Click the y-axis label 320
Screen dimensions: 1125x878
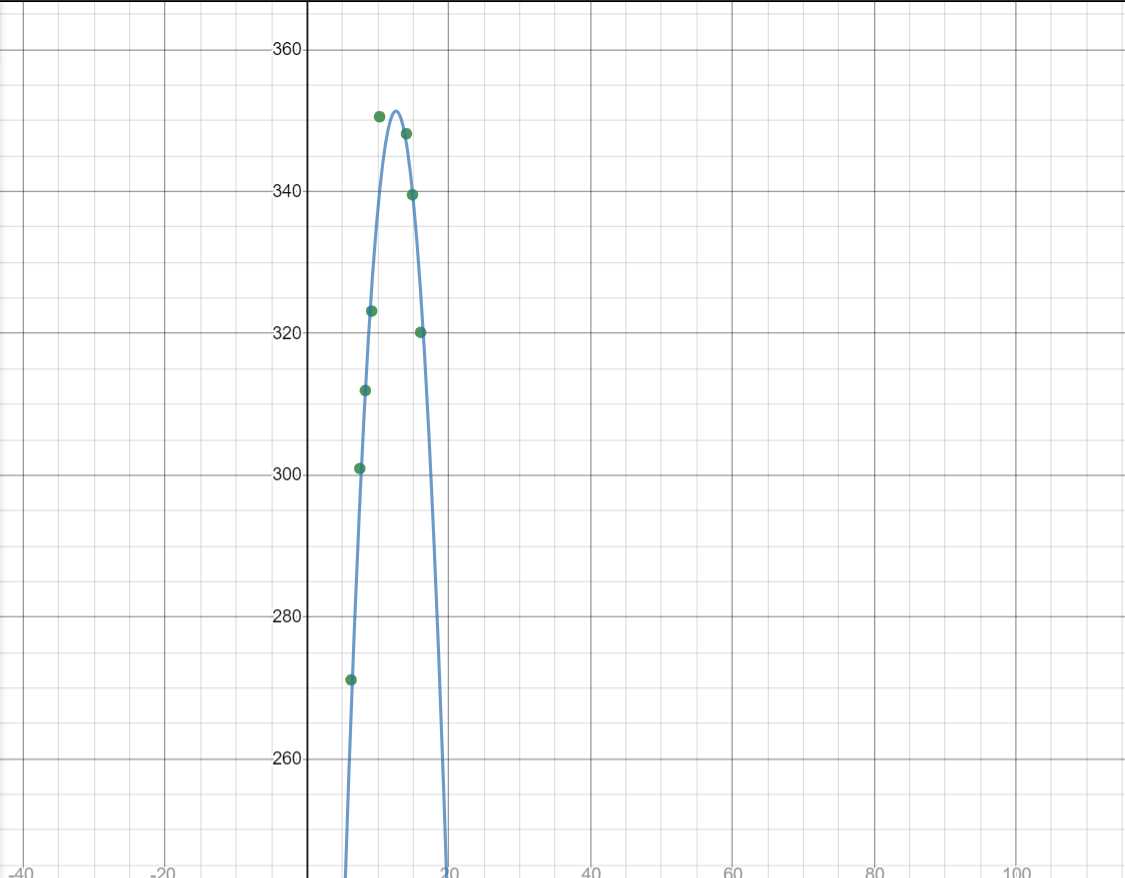point(287,333)
